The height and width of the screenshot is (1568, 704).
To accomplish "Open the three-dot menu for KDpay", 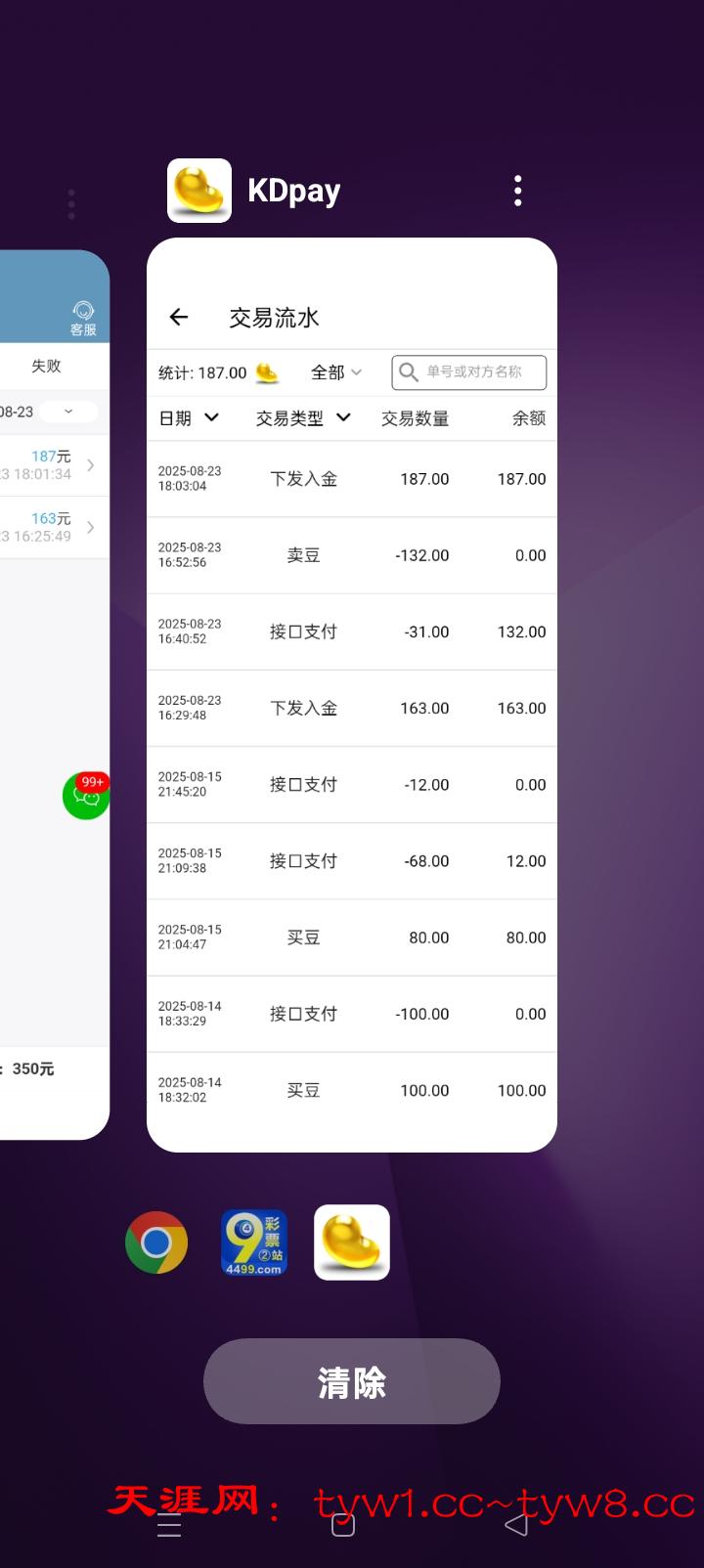I will click(x=517, y=191).
